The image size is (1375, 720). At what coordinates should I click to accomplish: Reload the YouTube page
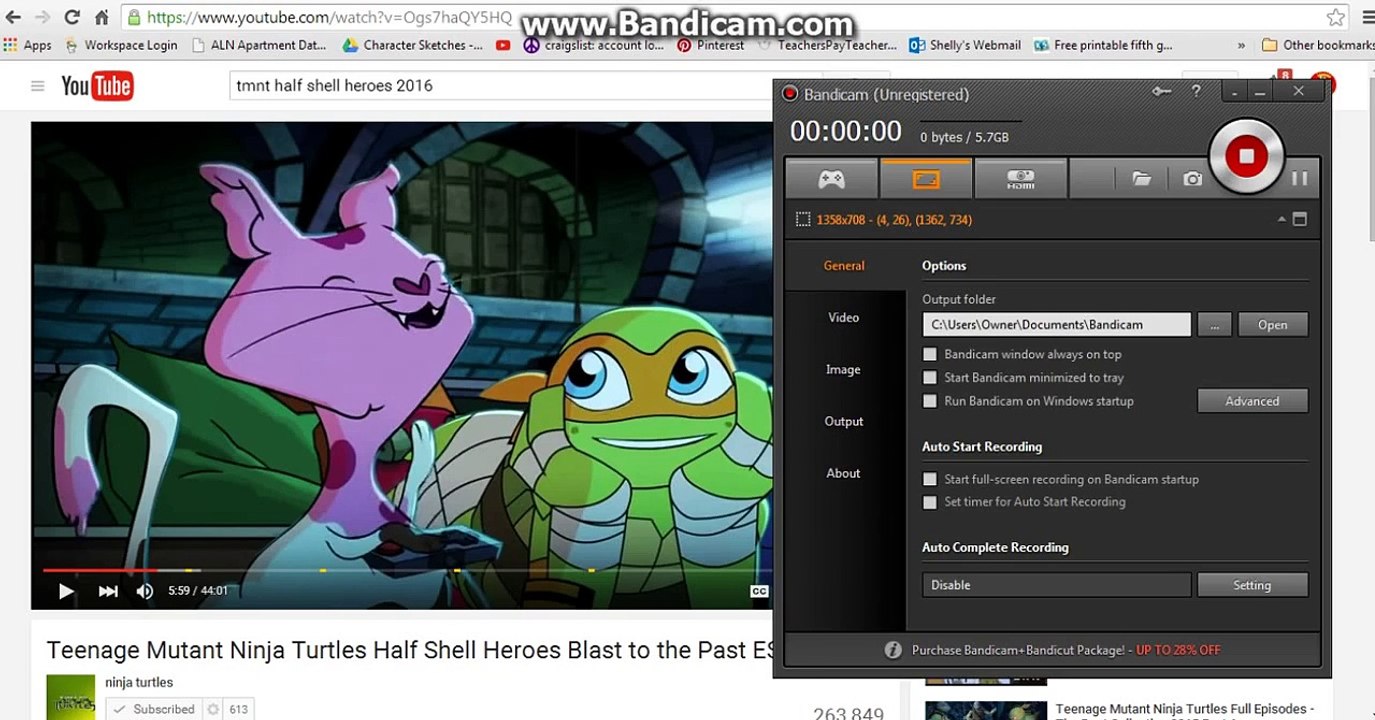click(72, 17)
